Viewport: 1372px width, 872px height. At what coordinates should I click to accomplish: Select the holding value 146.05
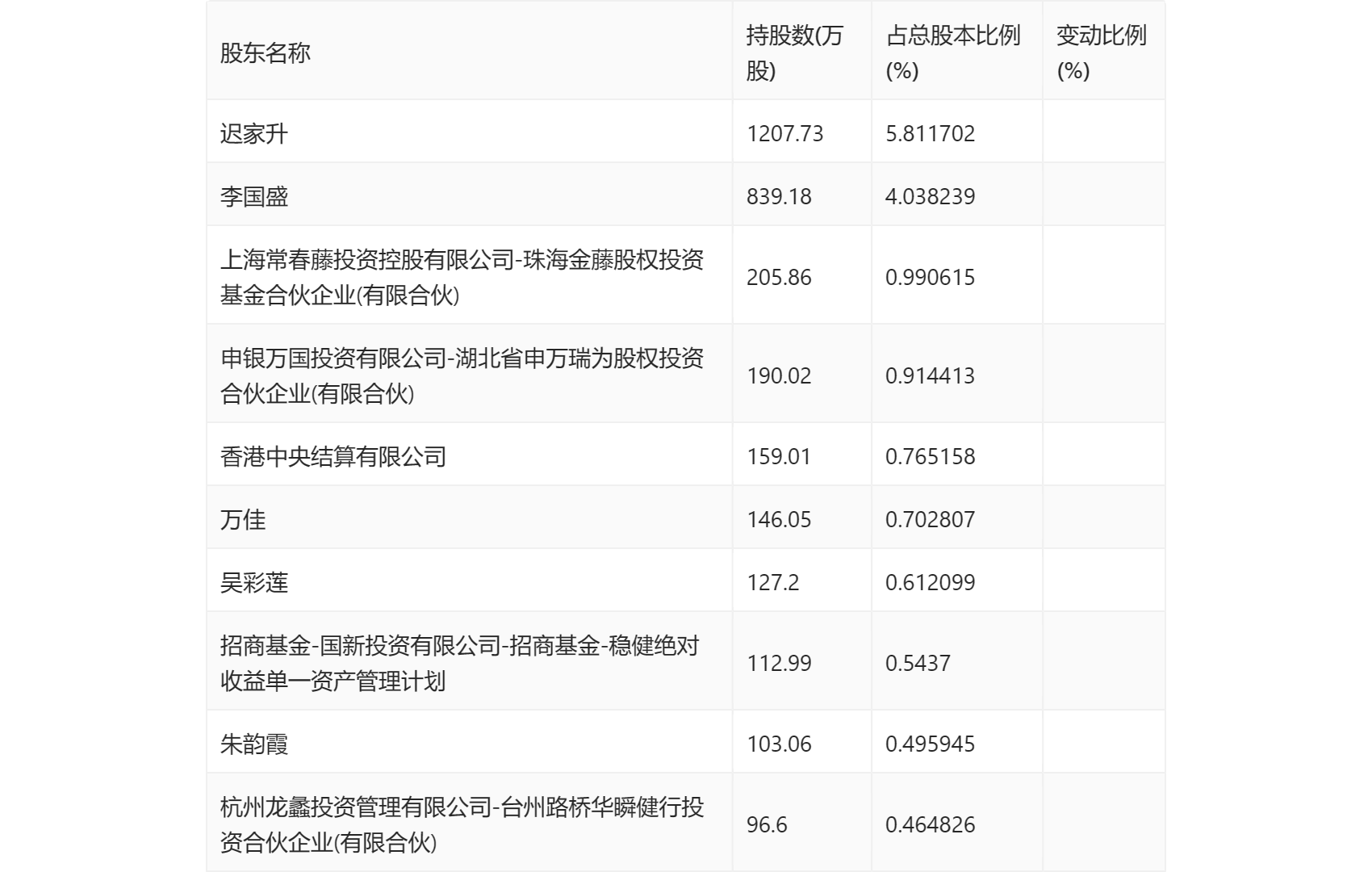click(779, 519)
